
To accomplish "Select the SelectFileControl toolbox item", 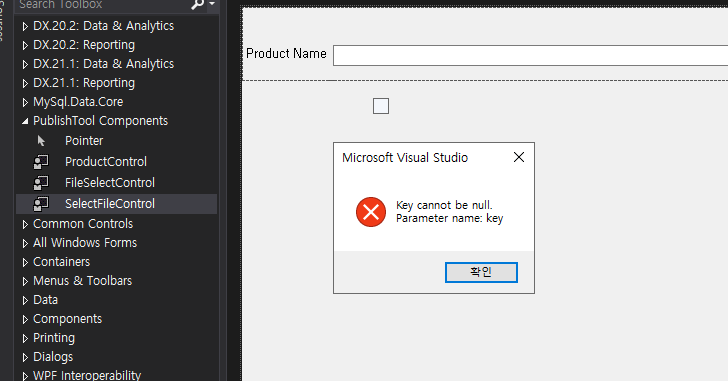I will point(116,204).
